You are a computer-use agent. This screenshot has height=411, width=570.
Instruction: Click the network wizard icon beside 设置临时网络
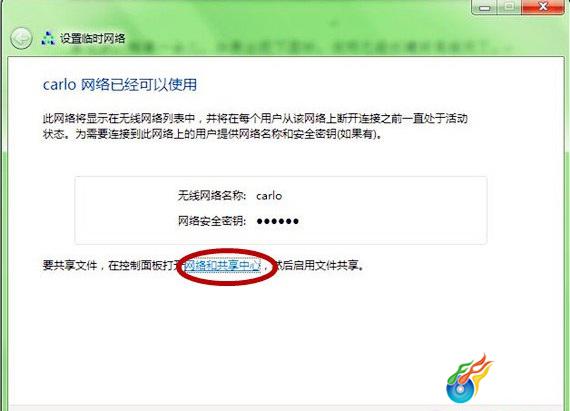48,39
